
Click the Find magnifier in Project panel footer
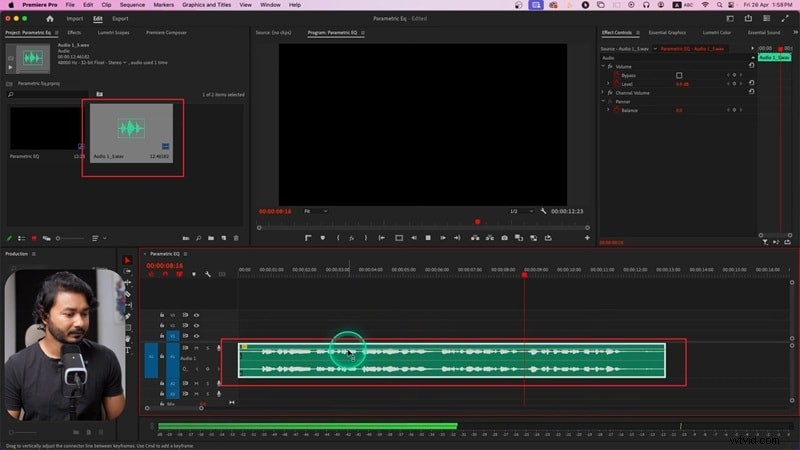pos(198,238)
